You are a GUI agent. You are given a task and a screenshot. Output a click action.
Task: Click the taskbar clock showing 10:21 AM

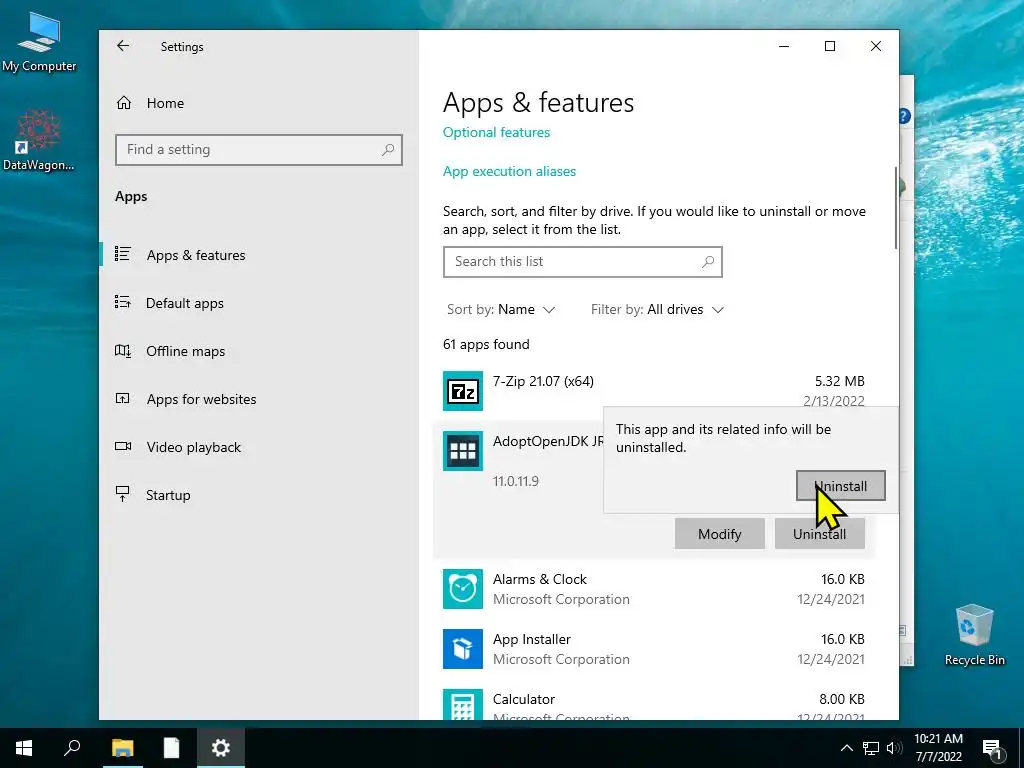coord(938,748)
